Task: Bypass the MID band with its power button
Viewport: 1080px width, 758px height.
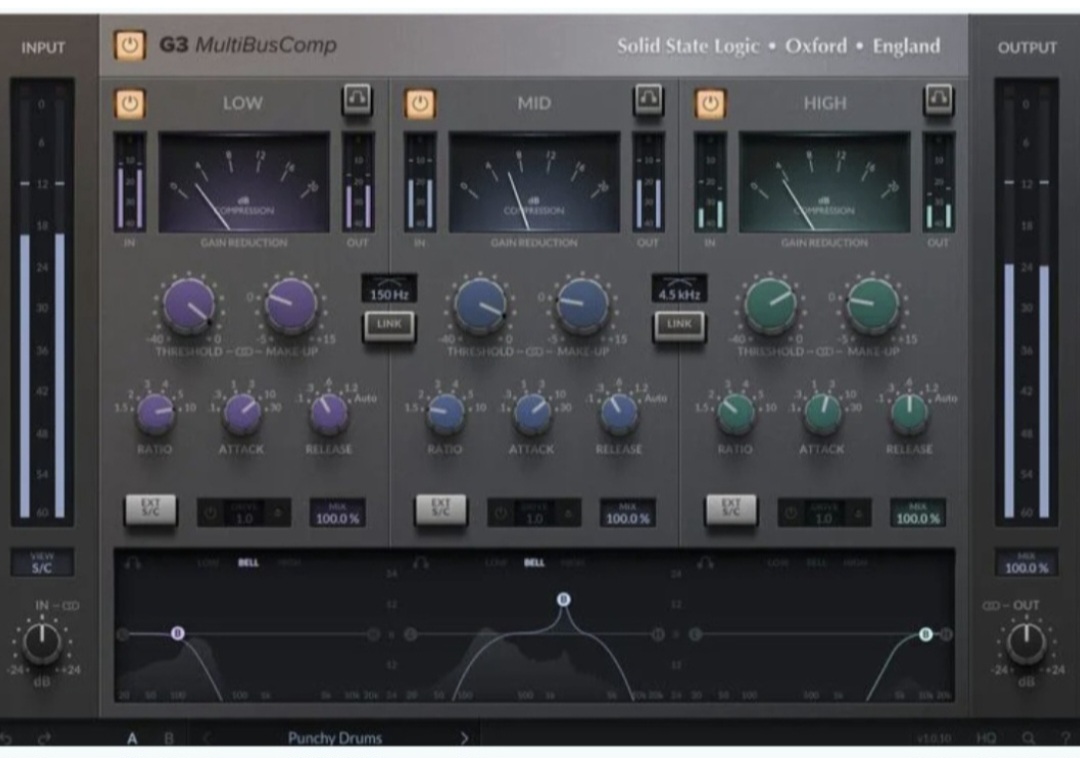Action: 420,104
